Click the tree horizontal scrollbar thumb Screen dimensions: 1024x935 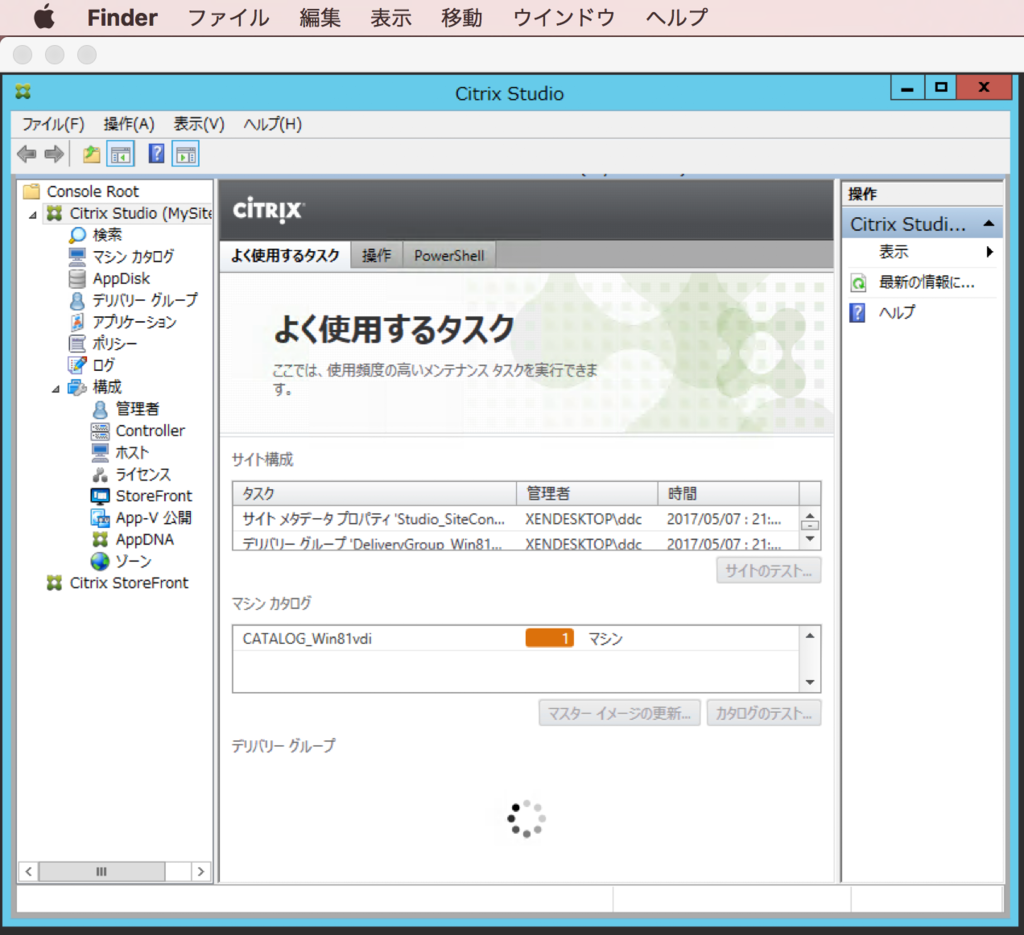point(101,872)
